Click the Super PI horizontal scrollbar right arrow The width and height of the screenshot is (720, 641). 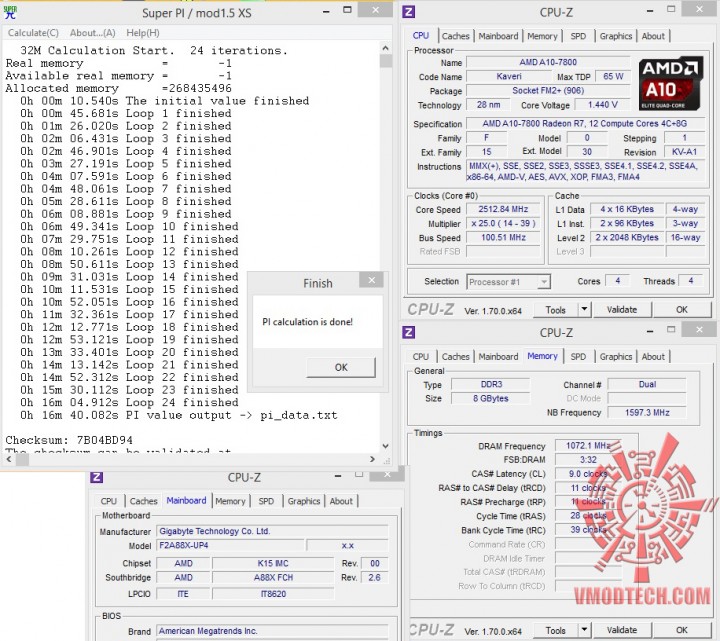(372, 459)
